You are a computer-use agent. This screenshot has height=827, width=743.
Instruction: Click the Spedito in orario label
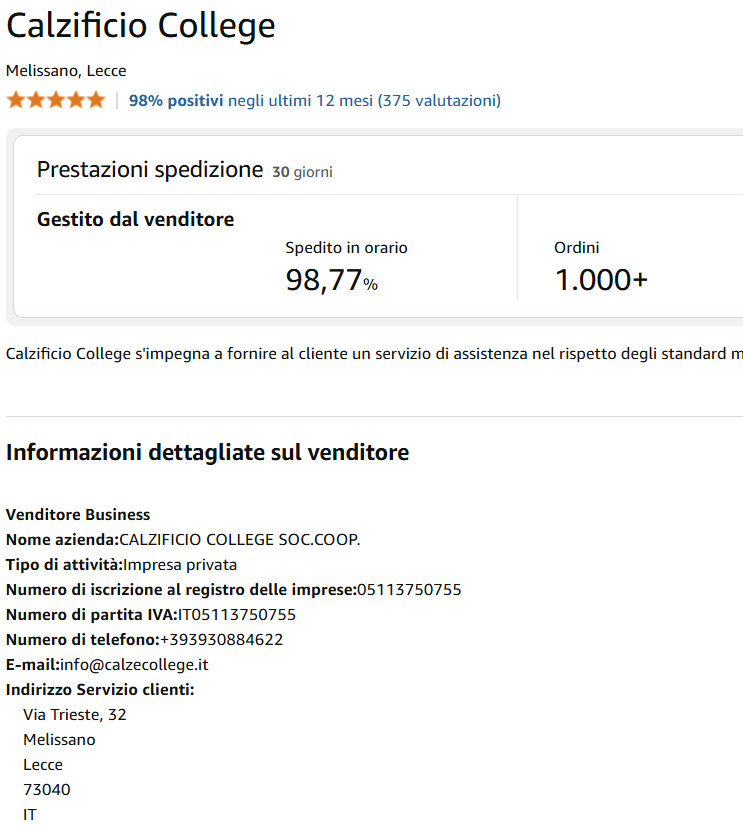[346, 247]
